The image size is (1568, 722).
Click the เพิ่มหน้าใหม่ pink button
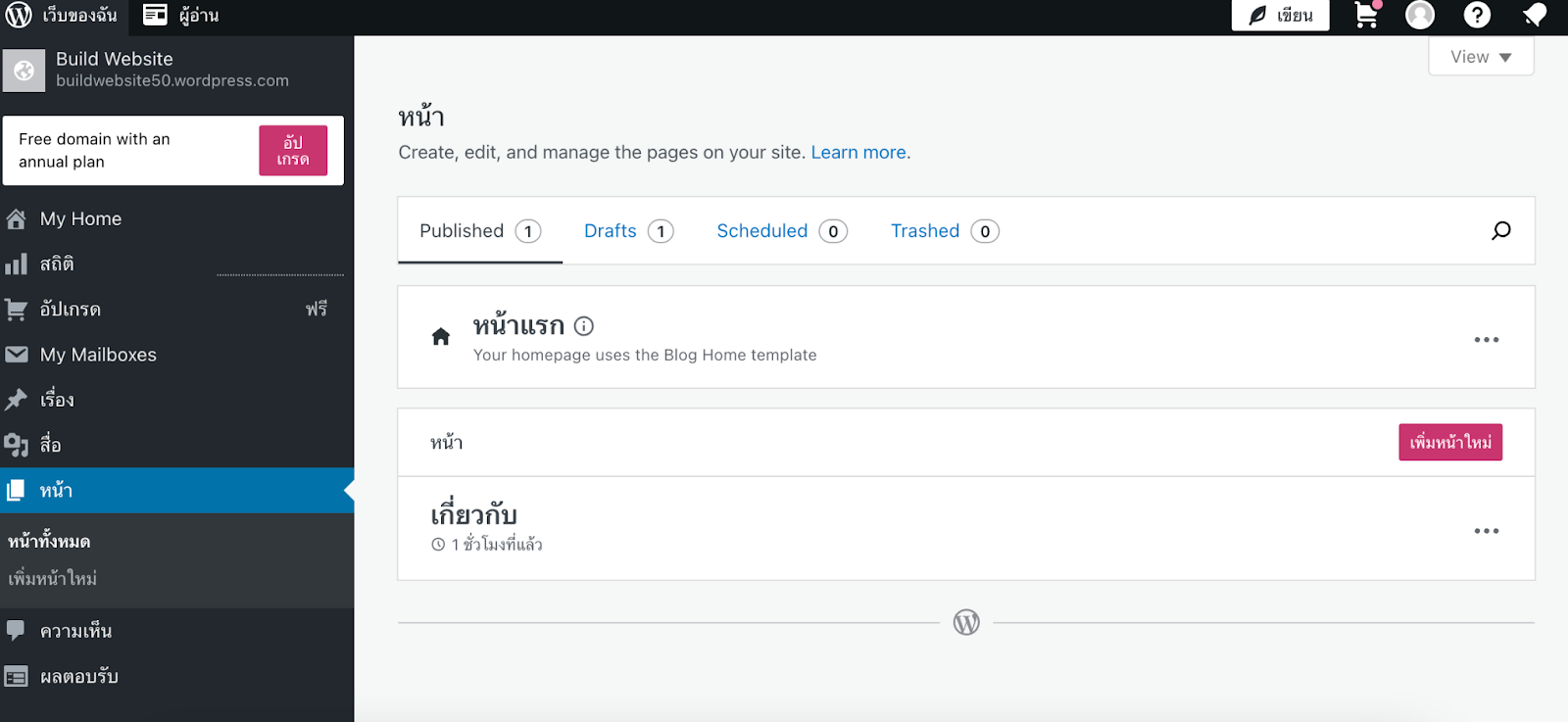click(1449, 443)
